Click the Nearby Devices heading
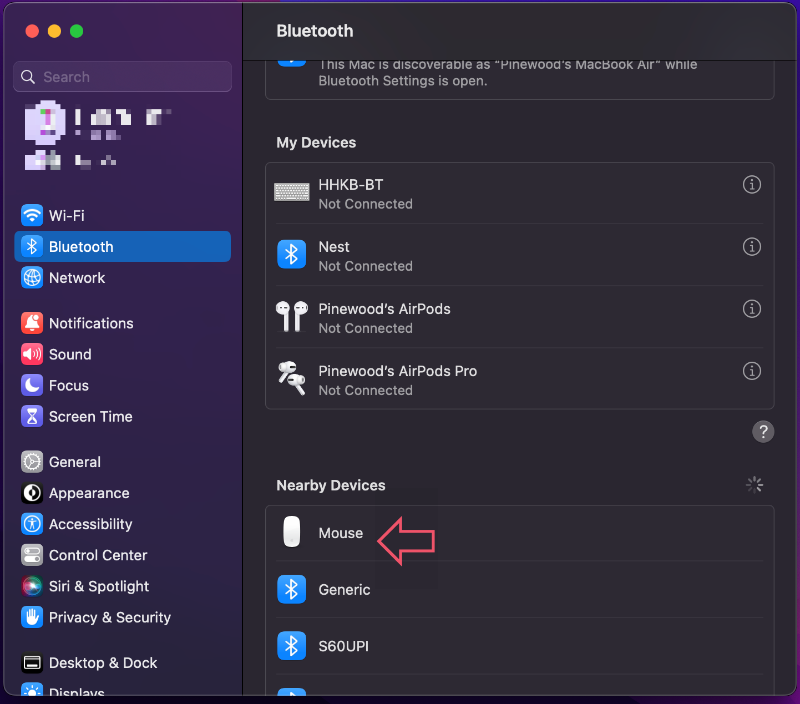This screenshot has height=704, width=800. click(x=331, y=485)
